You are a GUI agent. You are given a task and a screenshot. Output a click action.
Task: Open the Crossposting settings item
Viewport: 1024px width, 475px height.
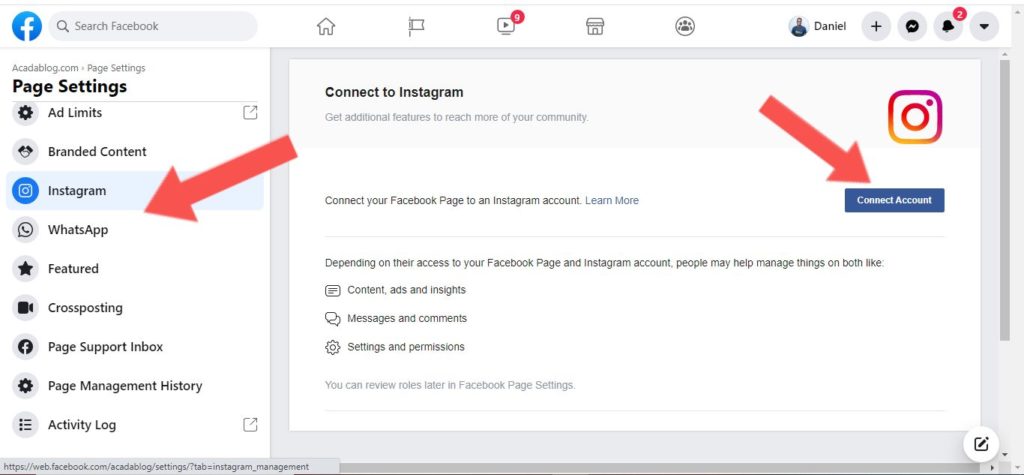coord(135,308)
